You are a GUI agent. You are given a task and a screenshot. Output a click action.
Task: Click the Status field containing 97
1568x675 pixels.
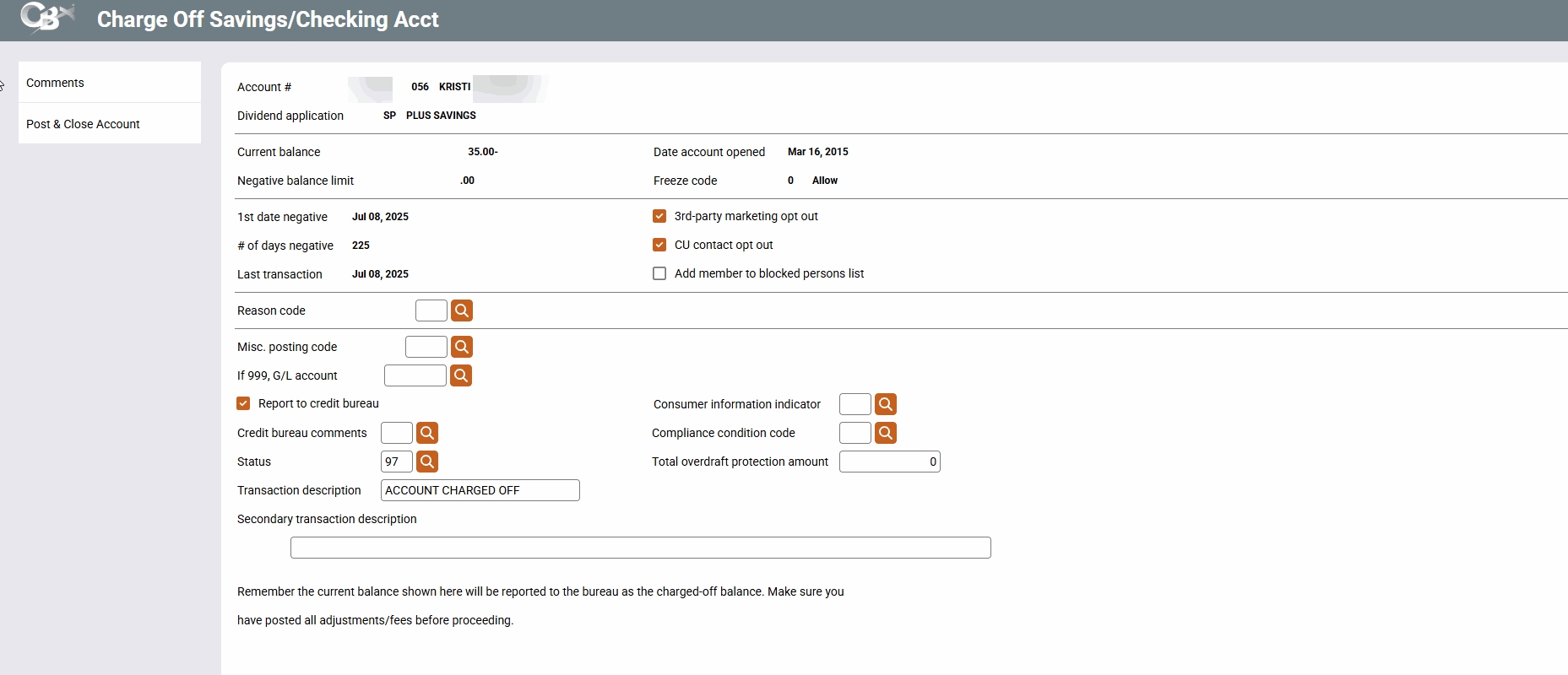(396, 462)
